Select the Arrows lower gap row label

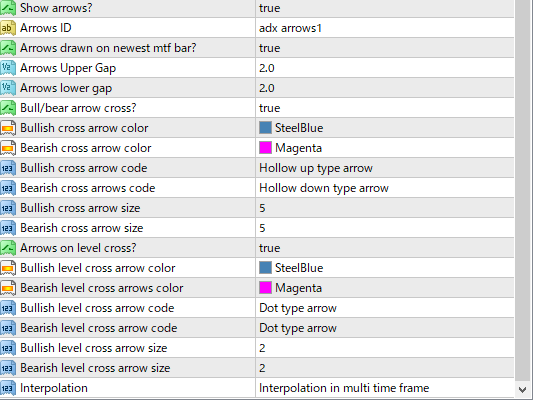coord(66,88)
